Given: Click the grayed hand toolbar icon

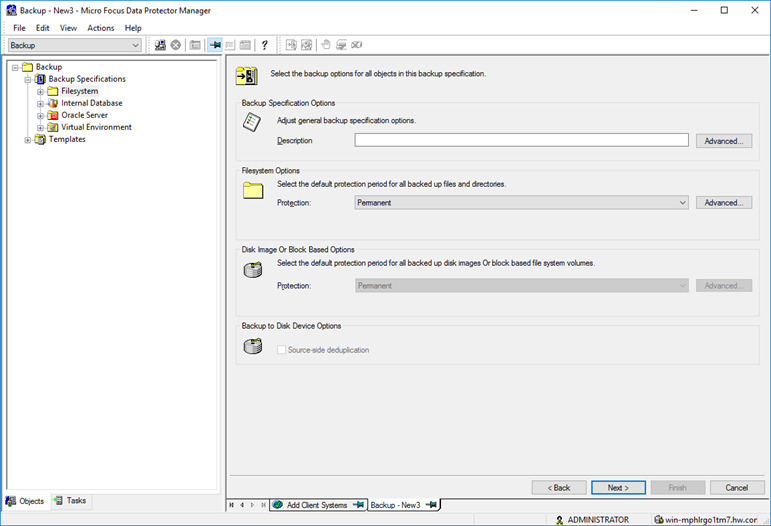Looking at the screenshot, I should (326, 45).
